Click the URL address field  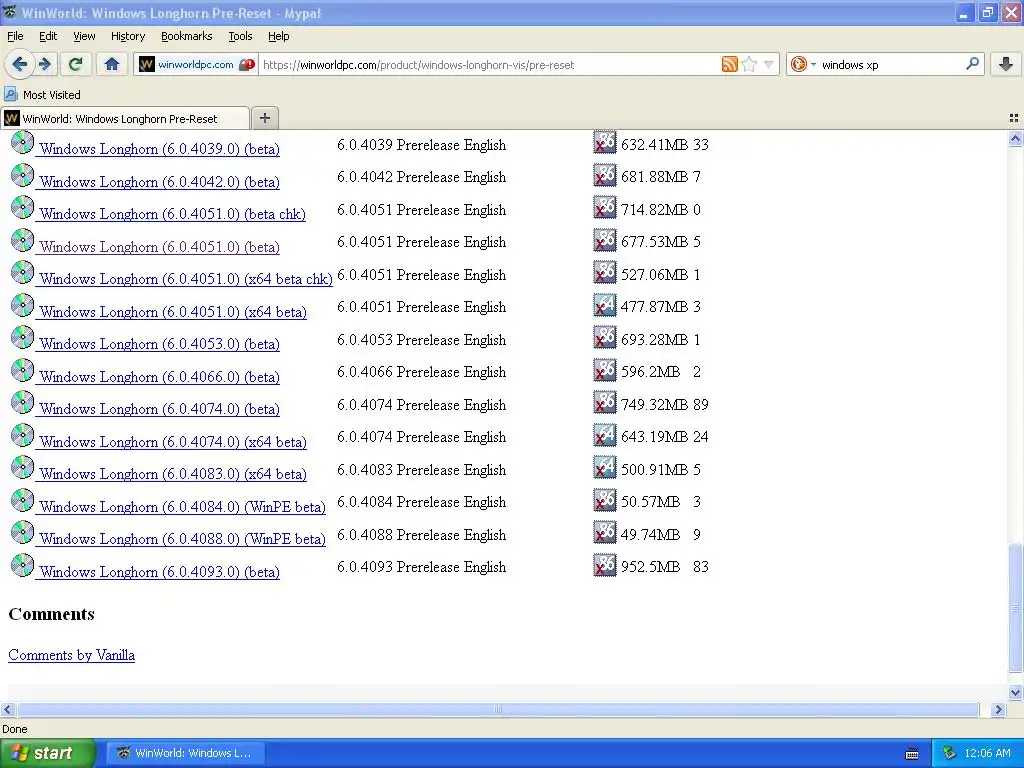490,65
